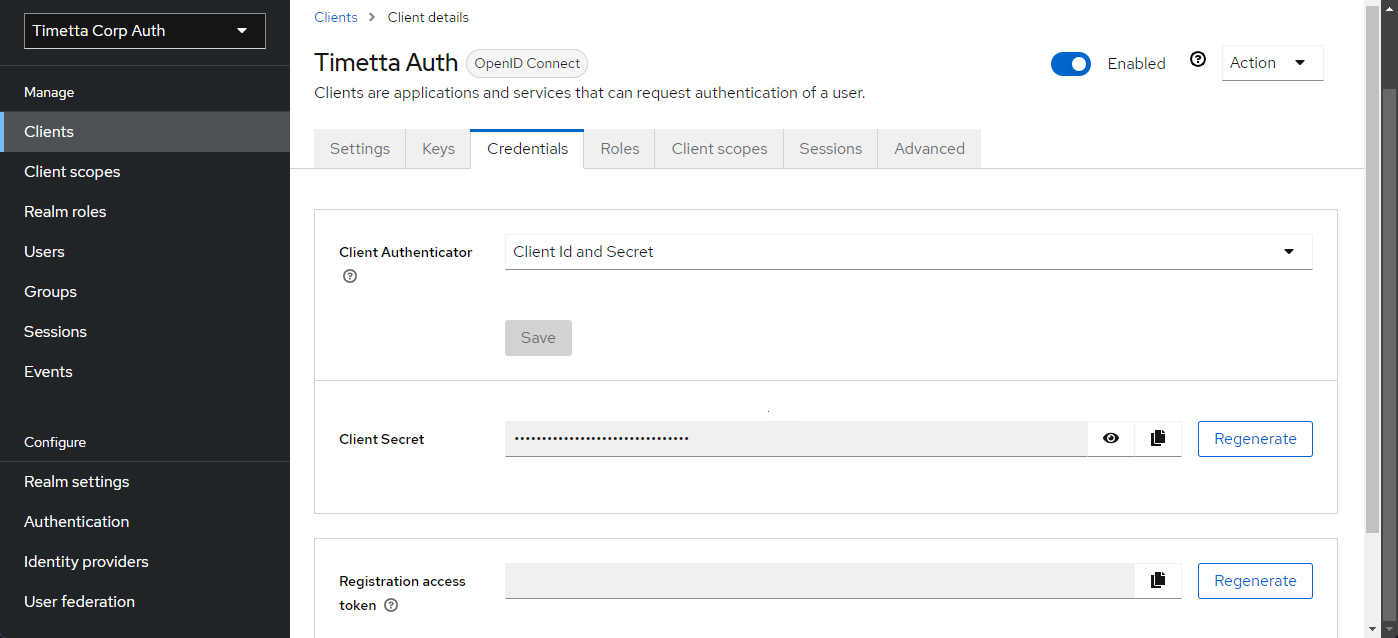Toggle the Enabled switch for the client
1398x638 pixels.
pos(1071,64)
